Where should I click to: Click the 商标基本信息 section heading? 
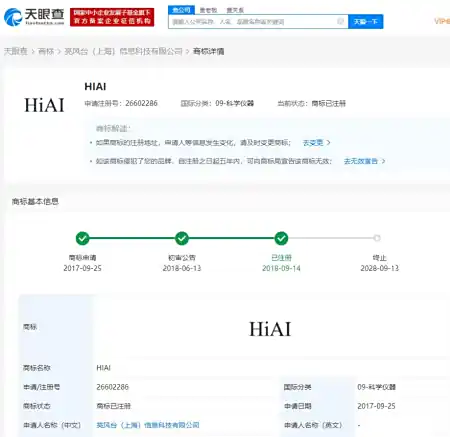pos(35,201)
